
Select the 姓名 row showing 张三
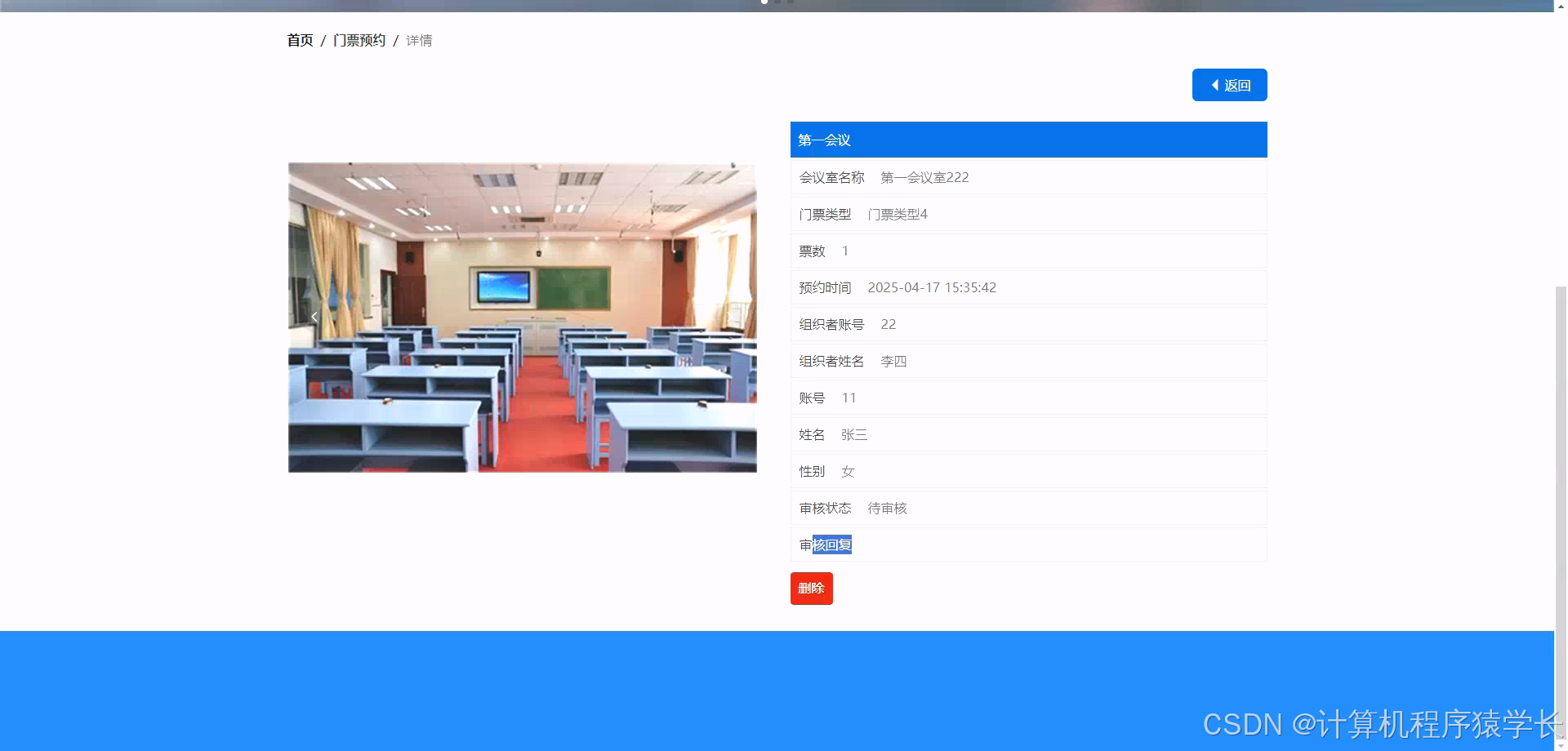(x=1028, y=434)
